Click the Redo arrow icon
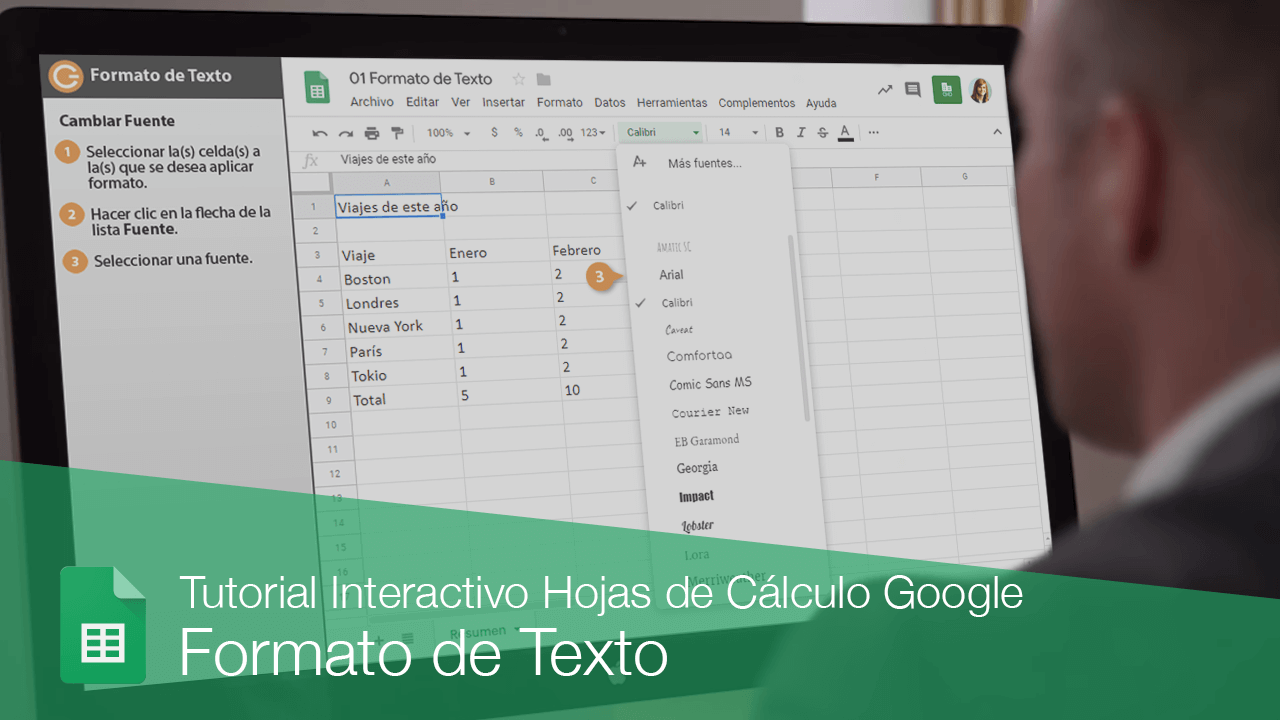1280x720 pixels. (346, 133)
